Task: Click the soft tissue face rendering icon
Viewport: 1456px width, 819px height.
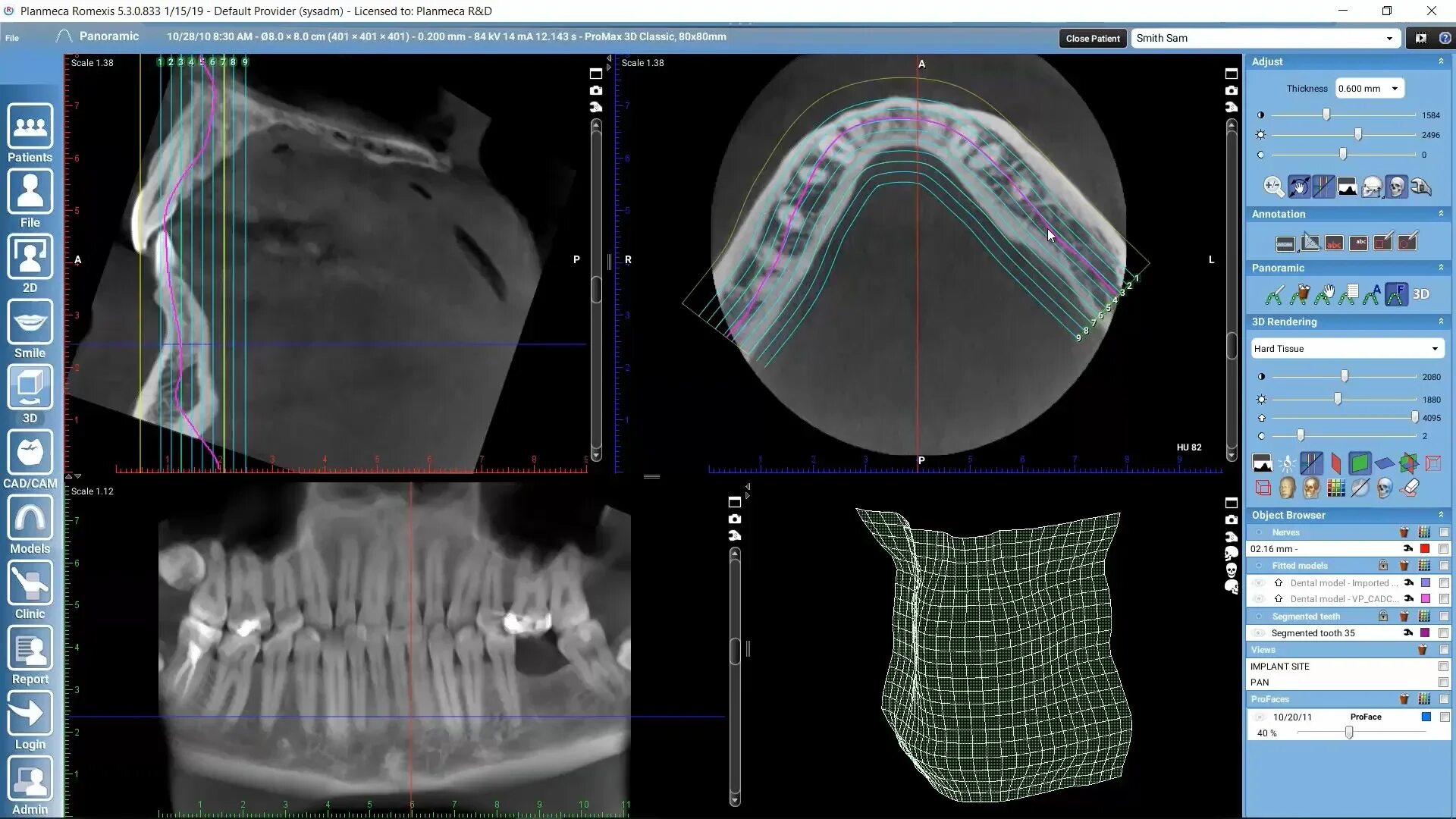Action: pyautogui.click(x=1287, y=488)
